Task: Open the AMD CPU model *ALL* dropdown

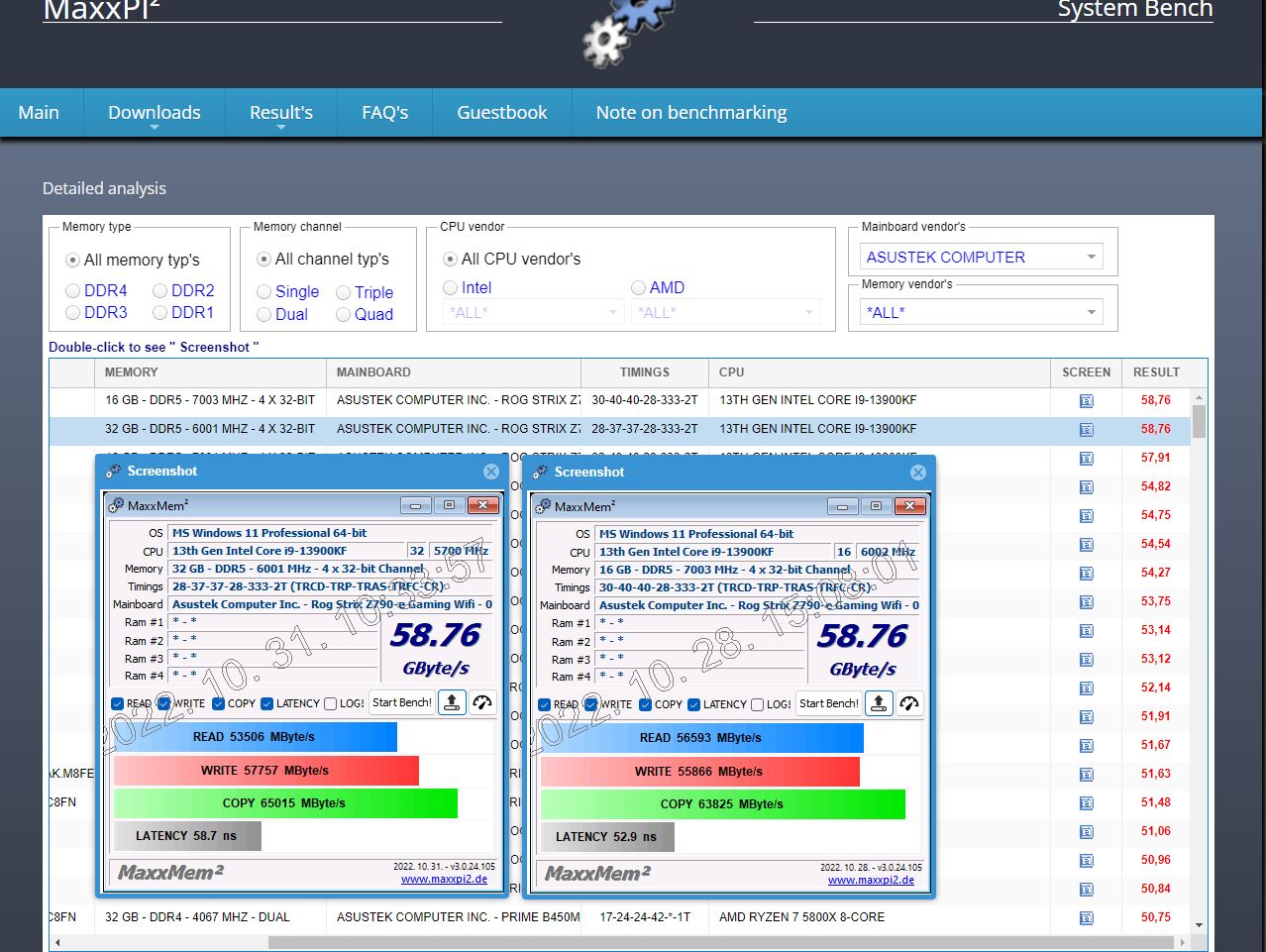Action: [725, 313]
